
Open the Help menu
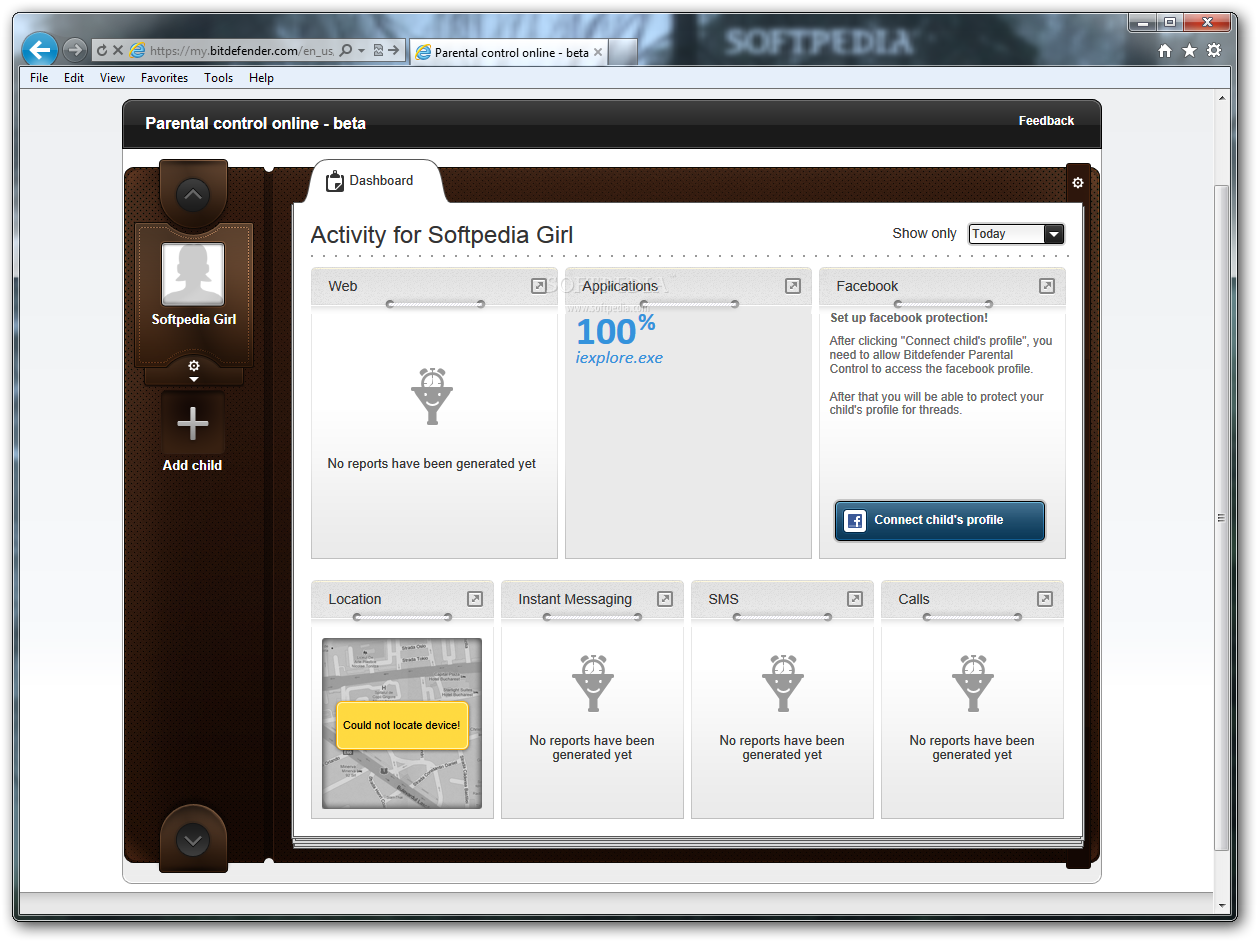(261, 78)
